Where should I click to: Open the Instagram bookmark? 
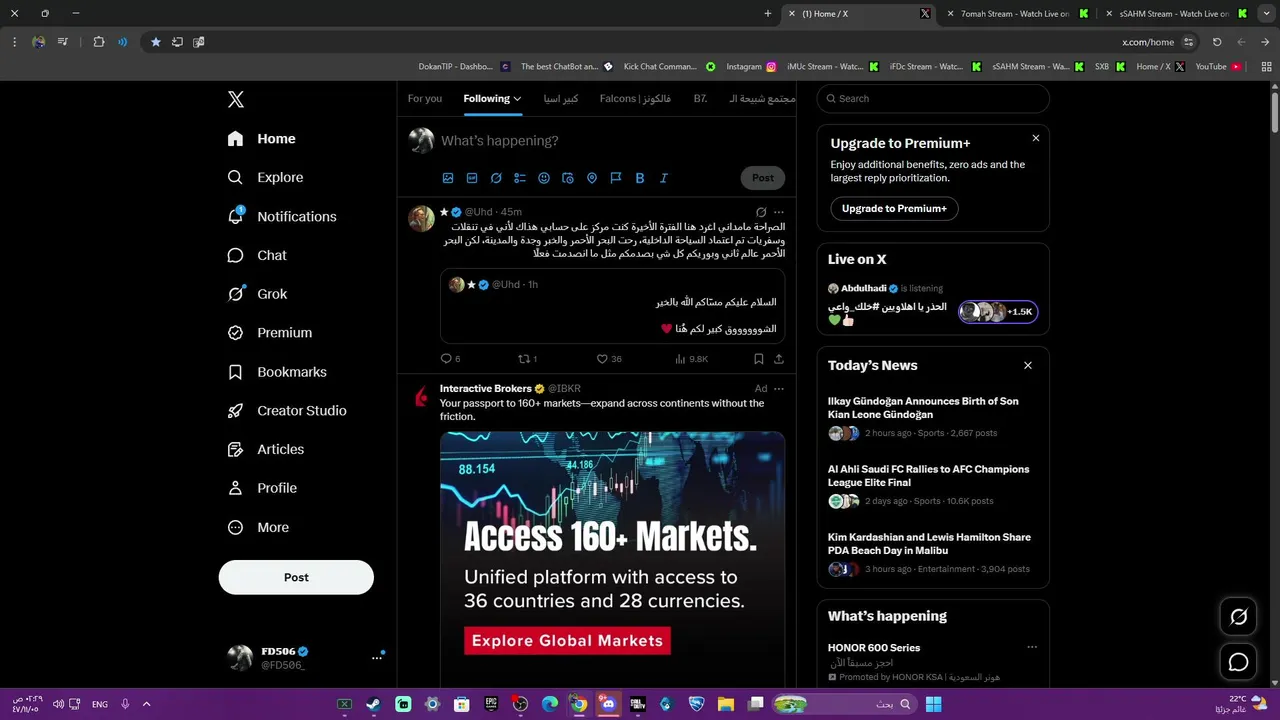pyautogui.click(x=751, y=66)
